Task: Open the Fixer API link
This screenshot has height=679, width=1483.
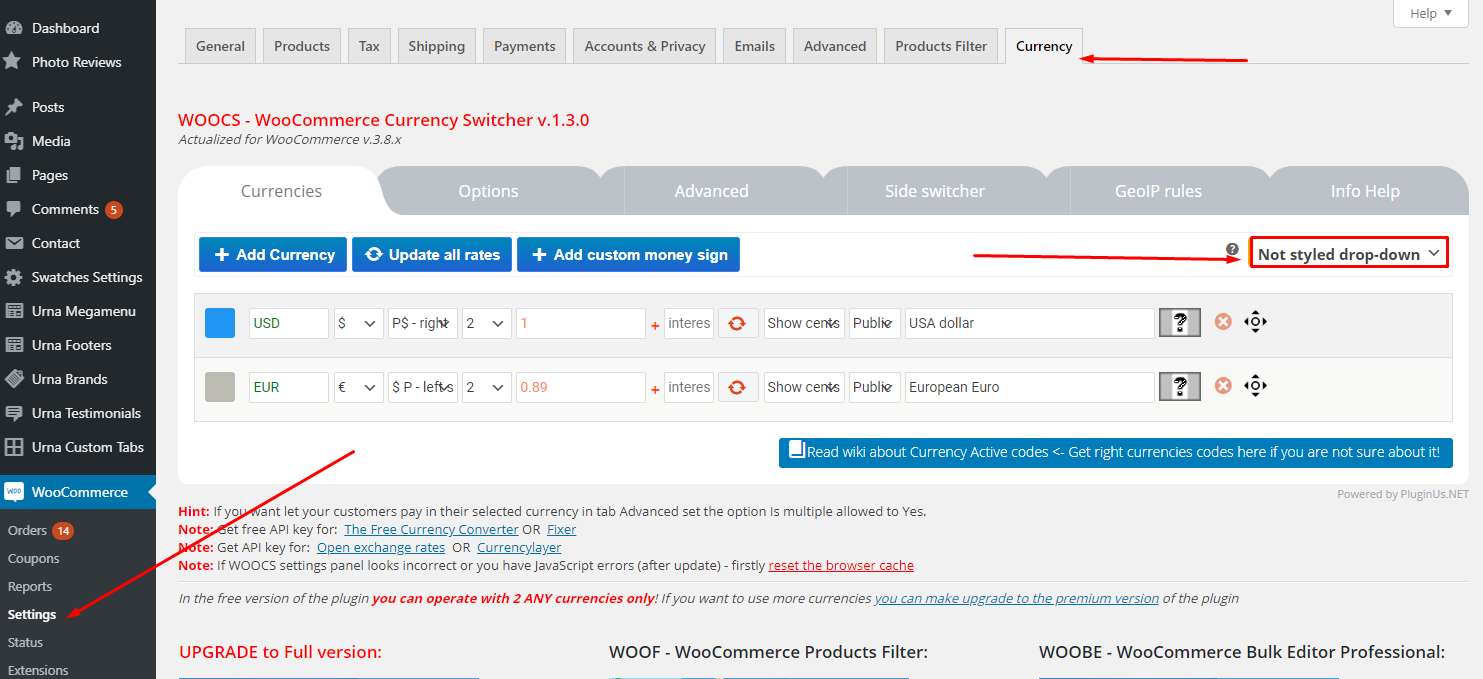Action: tap(562, 529)
